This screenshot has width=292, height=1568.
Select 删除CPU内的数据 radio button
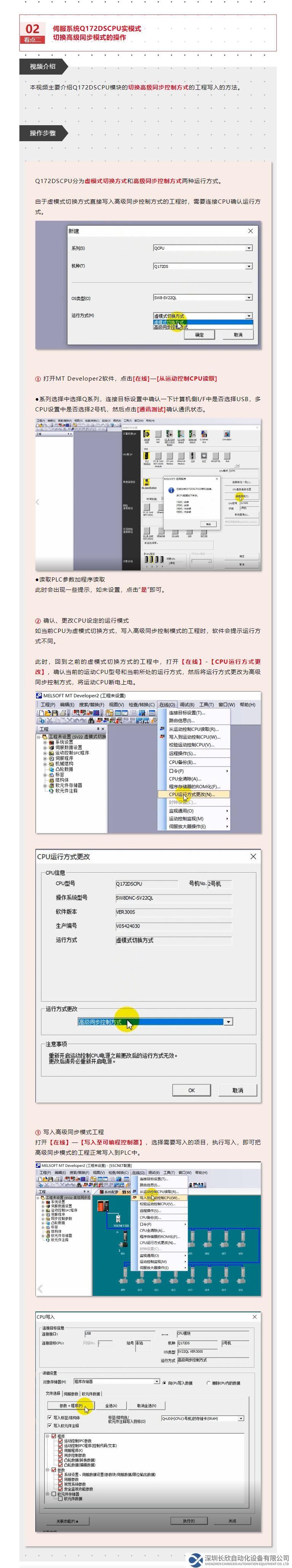click(208, 1383)
